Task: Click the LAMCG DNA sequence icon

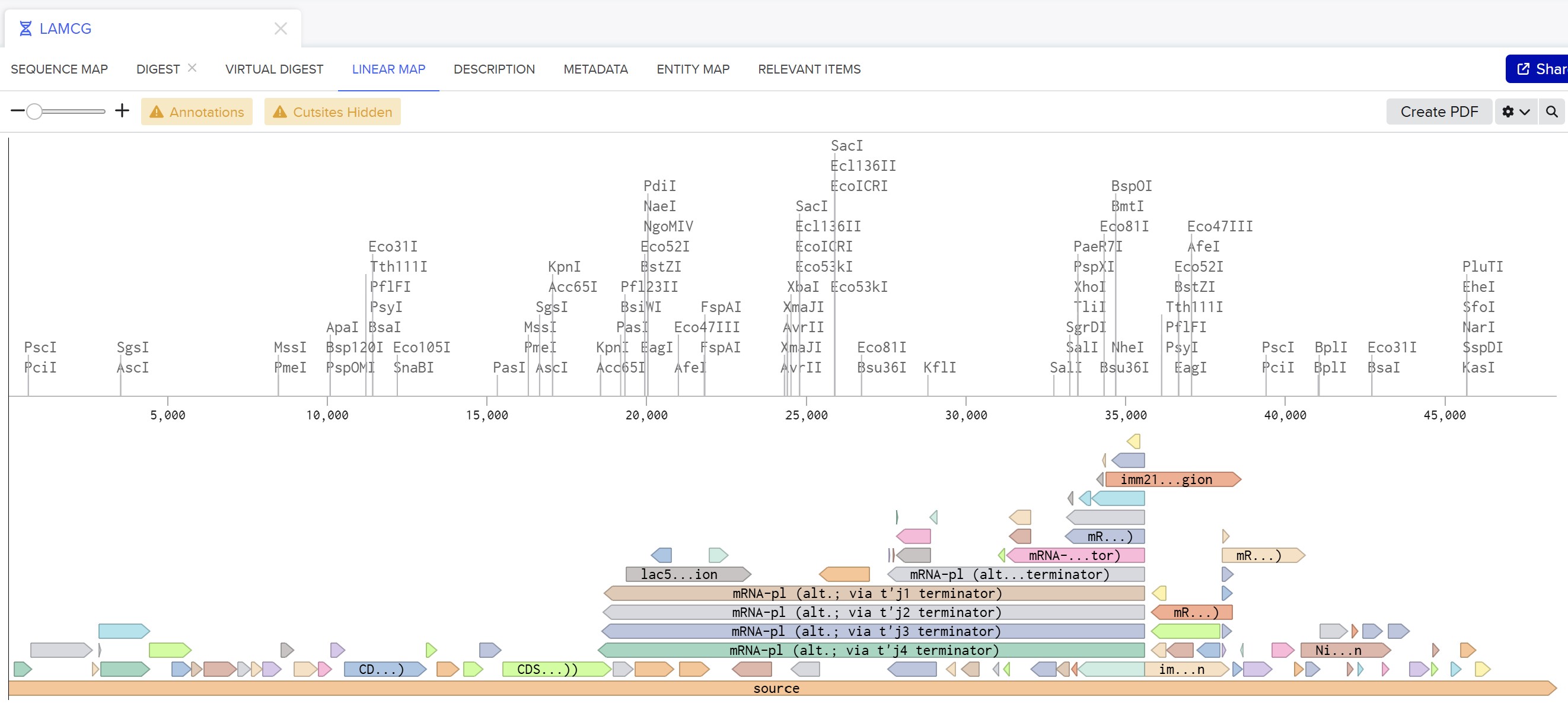Action: [26, 28]
